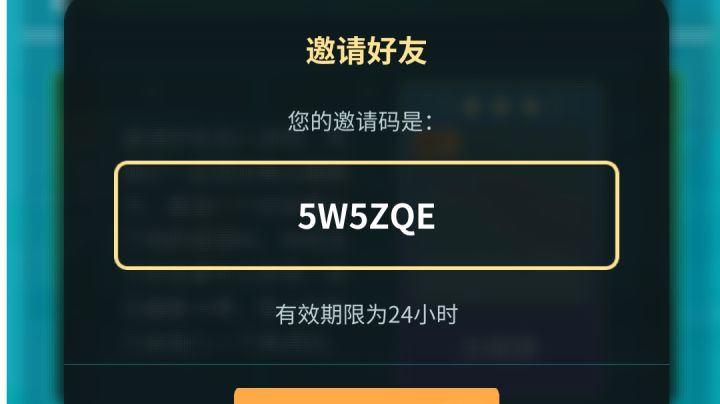Screen dimensions: 720x404
Task: Click the 有效期限为24小时 validity text
Action: tap(366, 315)
